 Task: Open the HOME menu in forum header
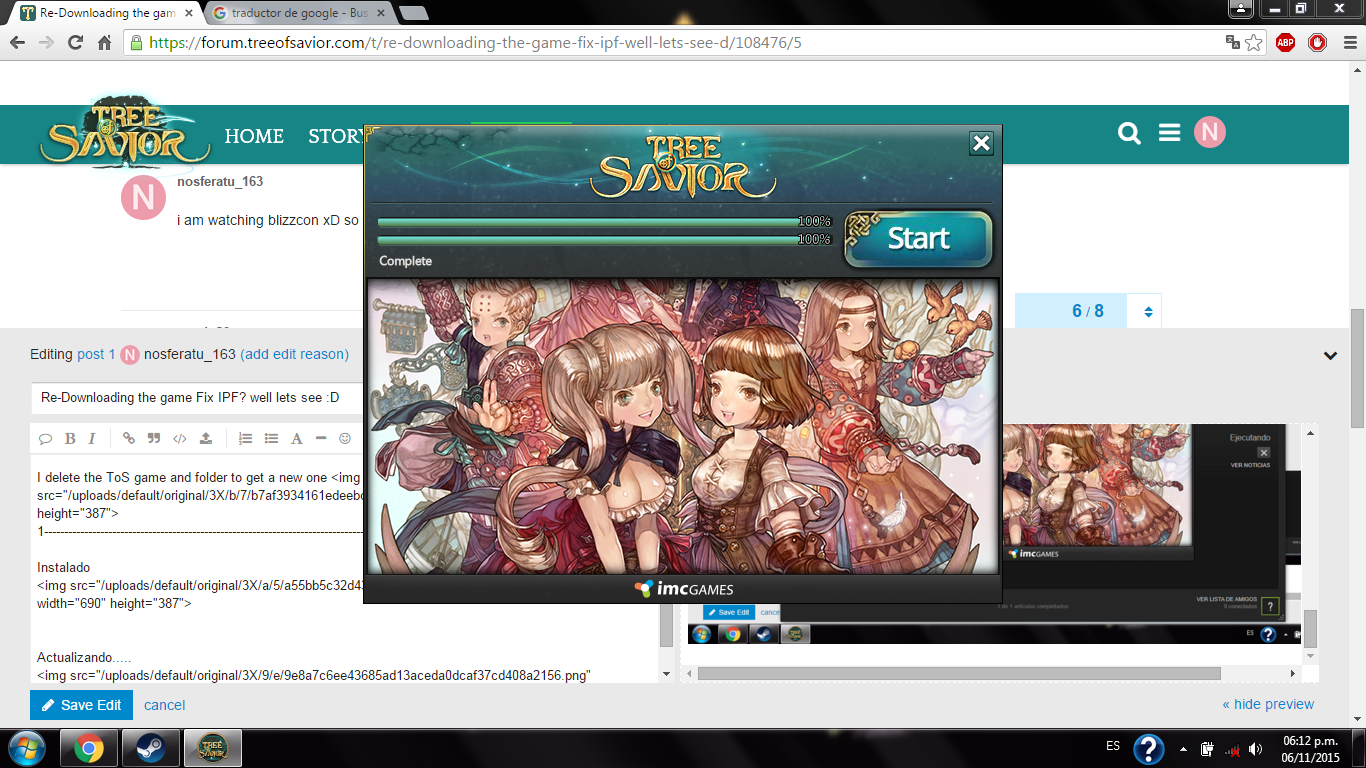254,136
